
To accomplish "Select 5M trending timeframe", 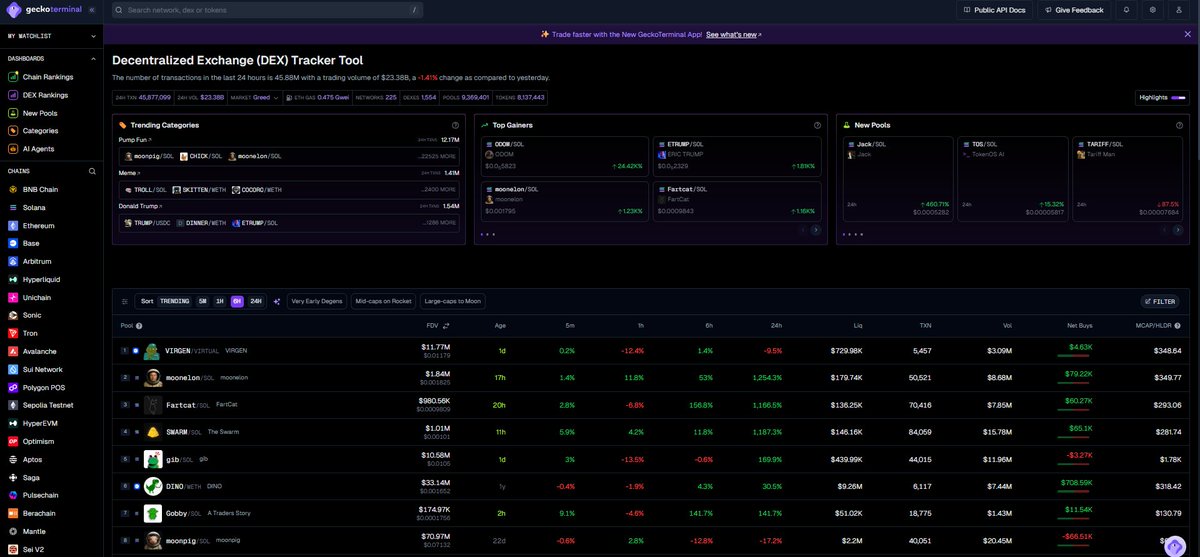I will tap(202, 301).
